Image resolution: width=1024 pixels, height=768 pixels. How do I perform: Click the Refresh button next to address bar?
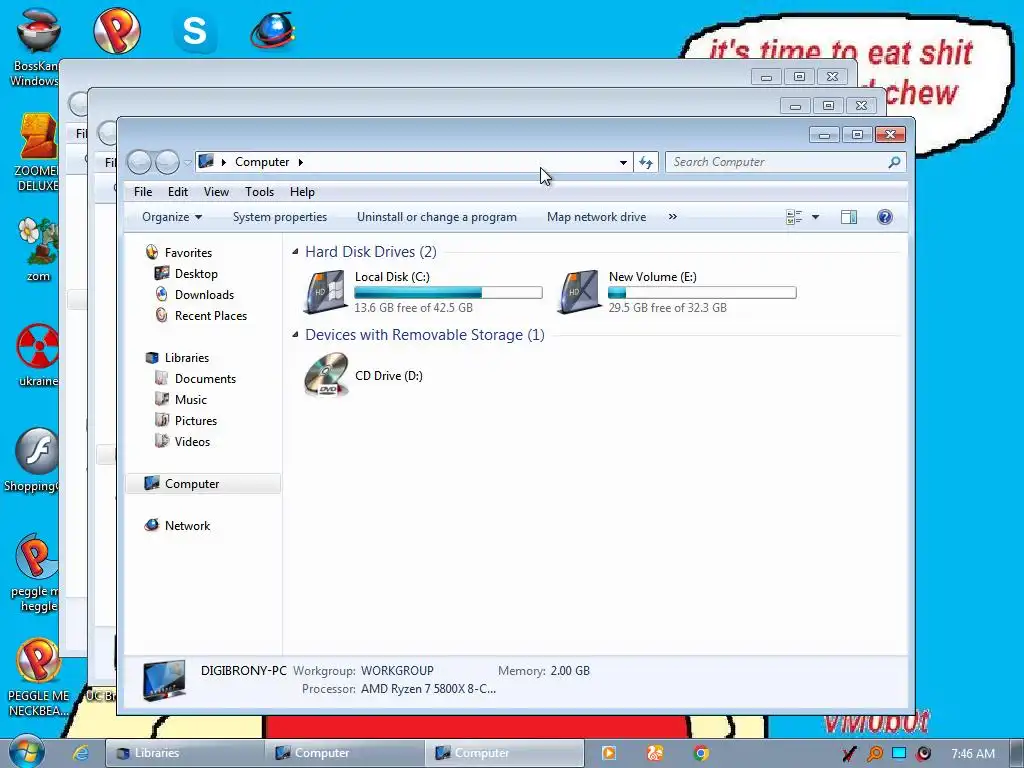point(646,162)
